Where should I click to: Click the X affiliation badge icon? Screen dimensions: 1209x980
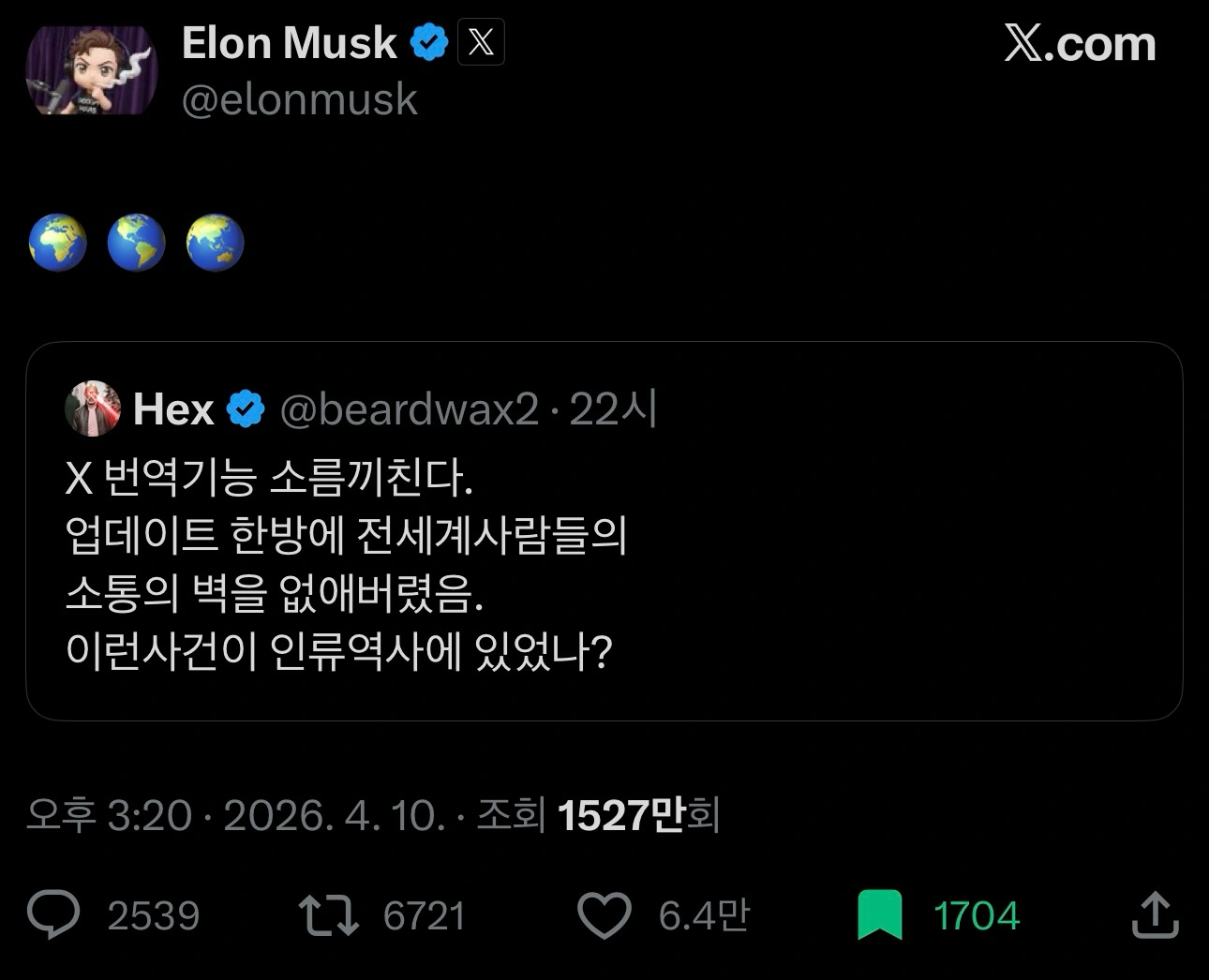481,43
